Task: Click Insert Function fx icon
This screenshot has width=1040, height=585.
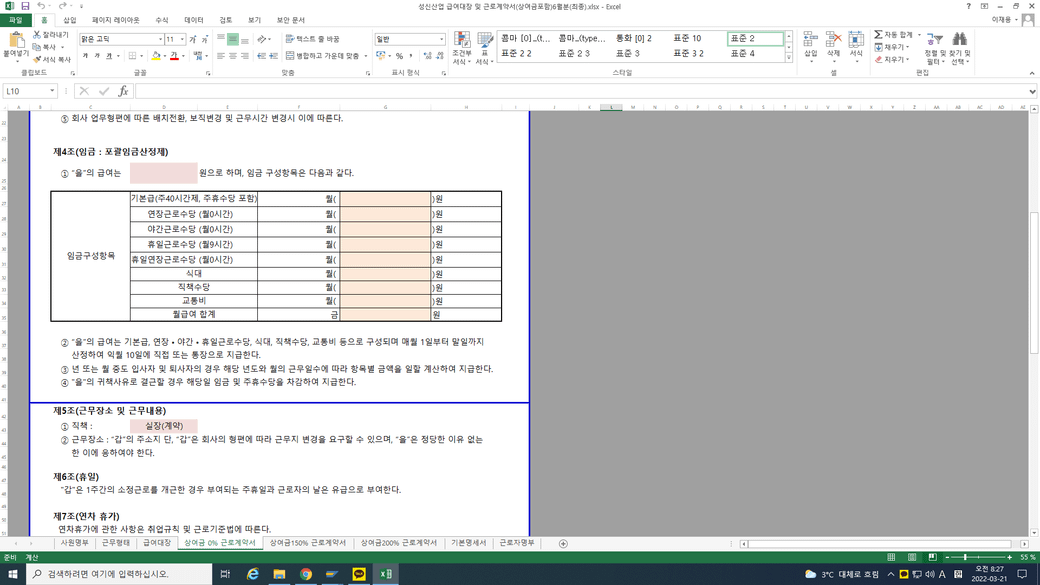Action: [x=123, y=91]
